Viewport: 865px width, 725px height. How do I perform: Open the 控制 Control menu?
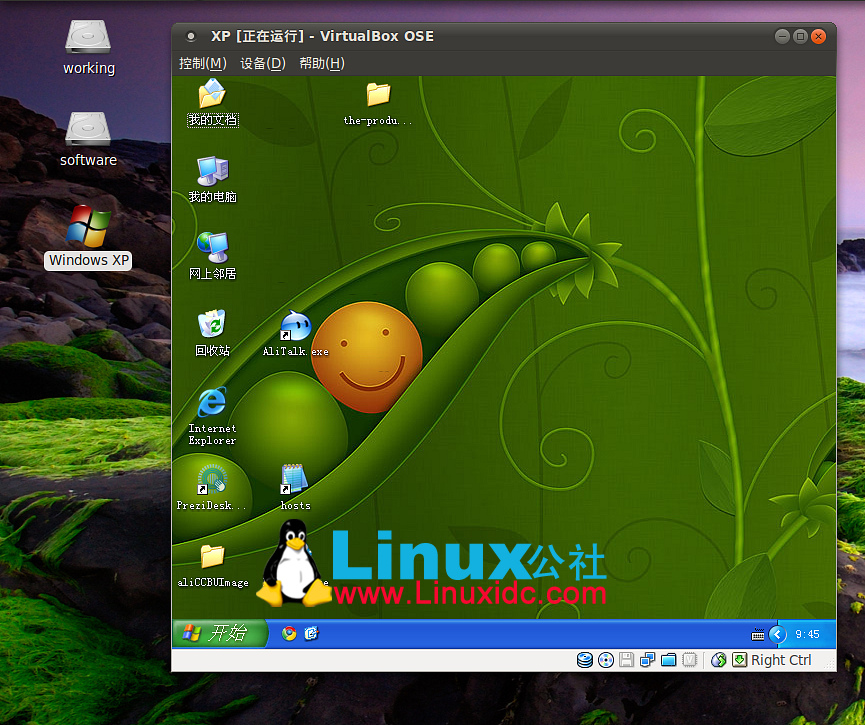point(202,63)
